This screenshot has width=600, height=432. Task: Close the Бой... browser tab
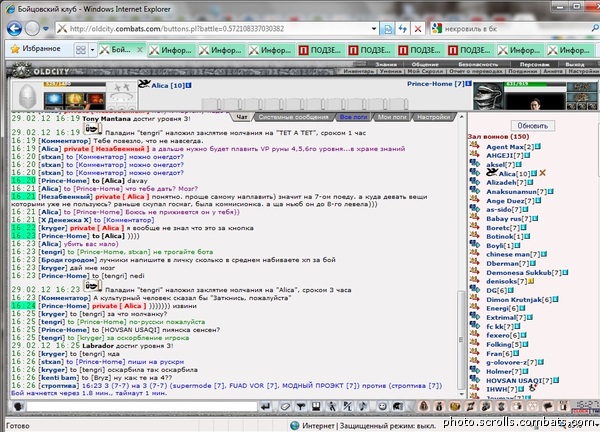pos(140,50)
